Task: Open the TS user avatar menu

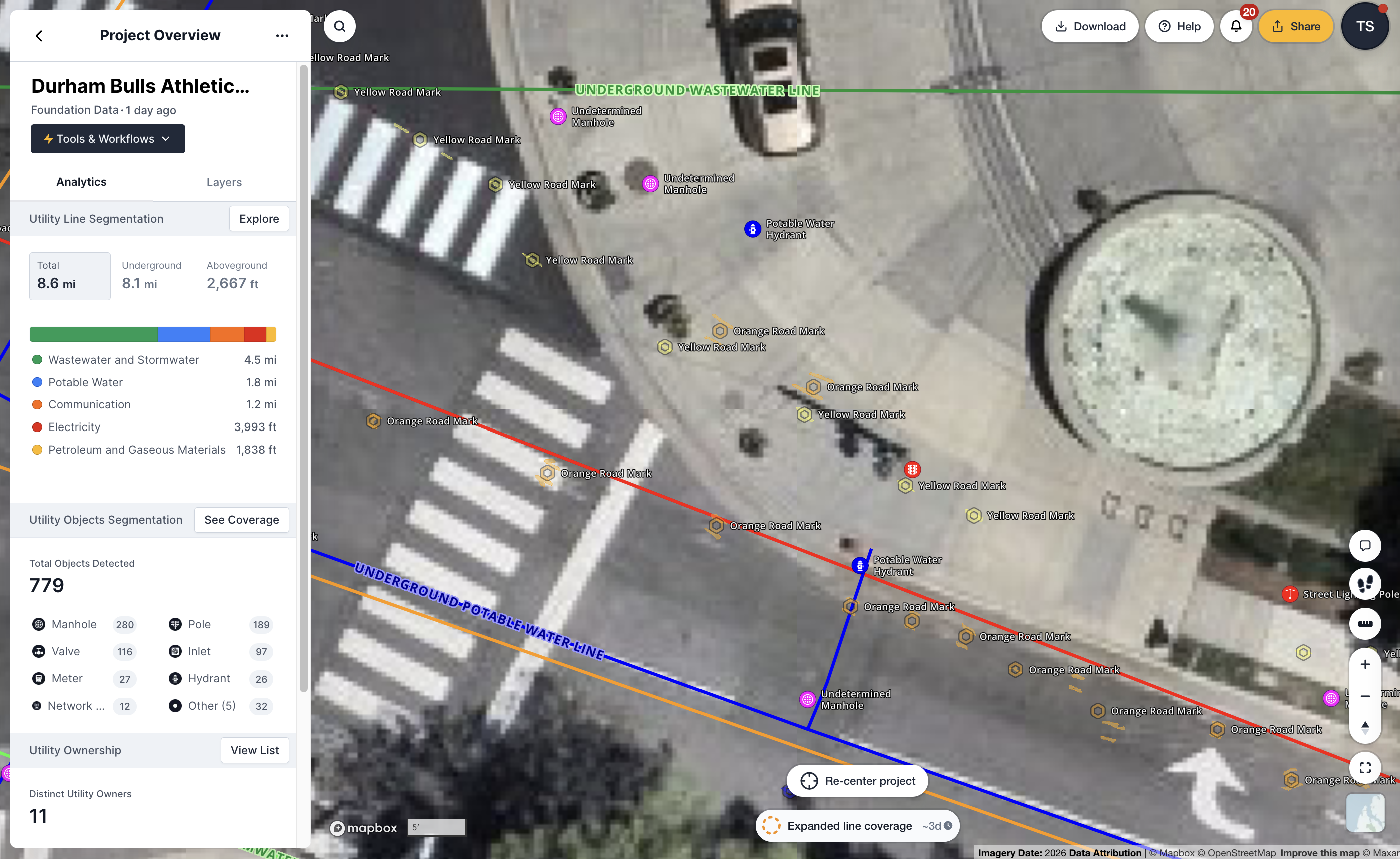Action: click(x=1365, y=26)
